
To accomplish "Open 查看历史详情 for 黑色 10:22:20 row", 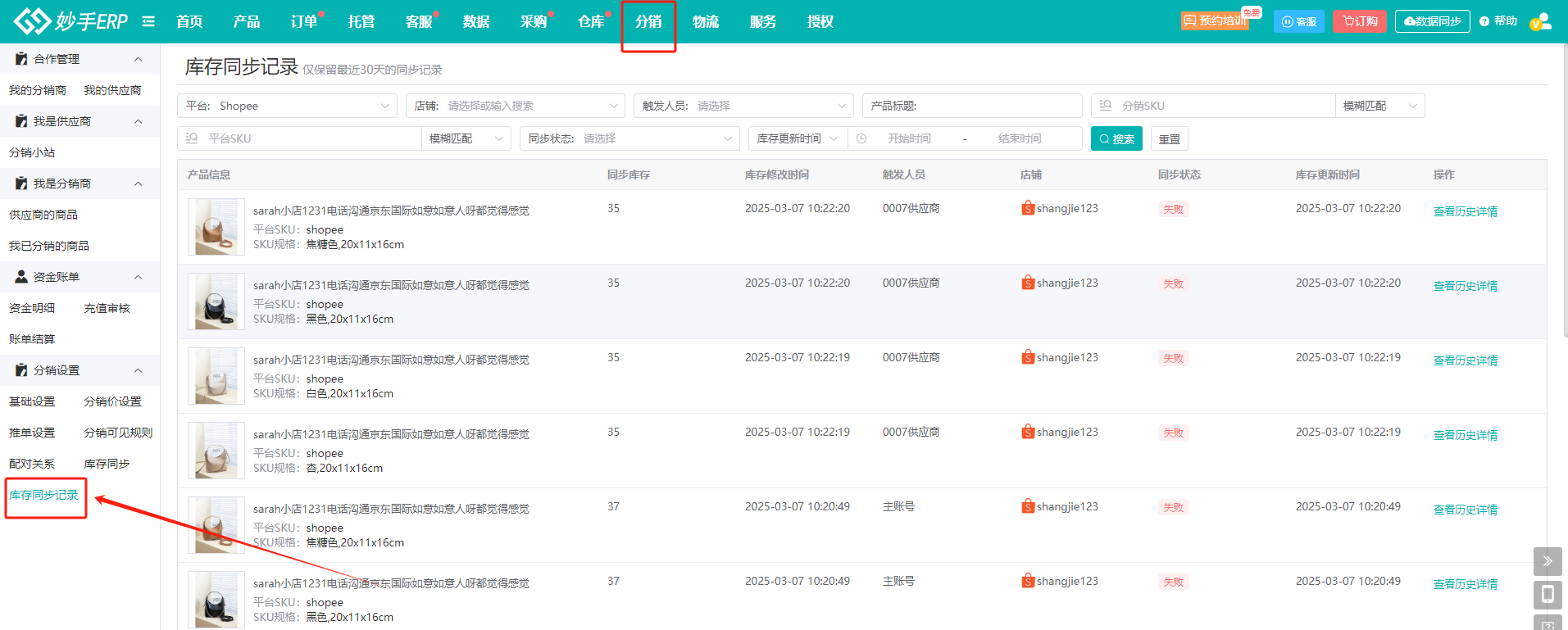I will (1466, 286).
